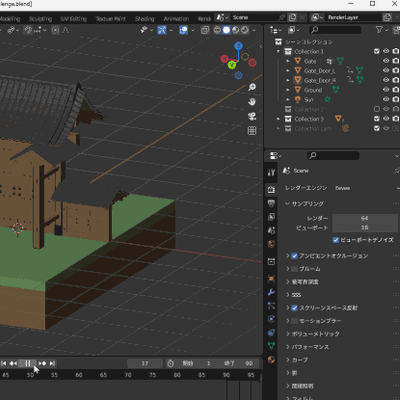
Task: Click the viewport samples value 16
Action: 365,227
